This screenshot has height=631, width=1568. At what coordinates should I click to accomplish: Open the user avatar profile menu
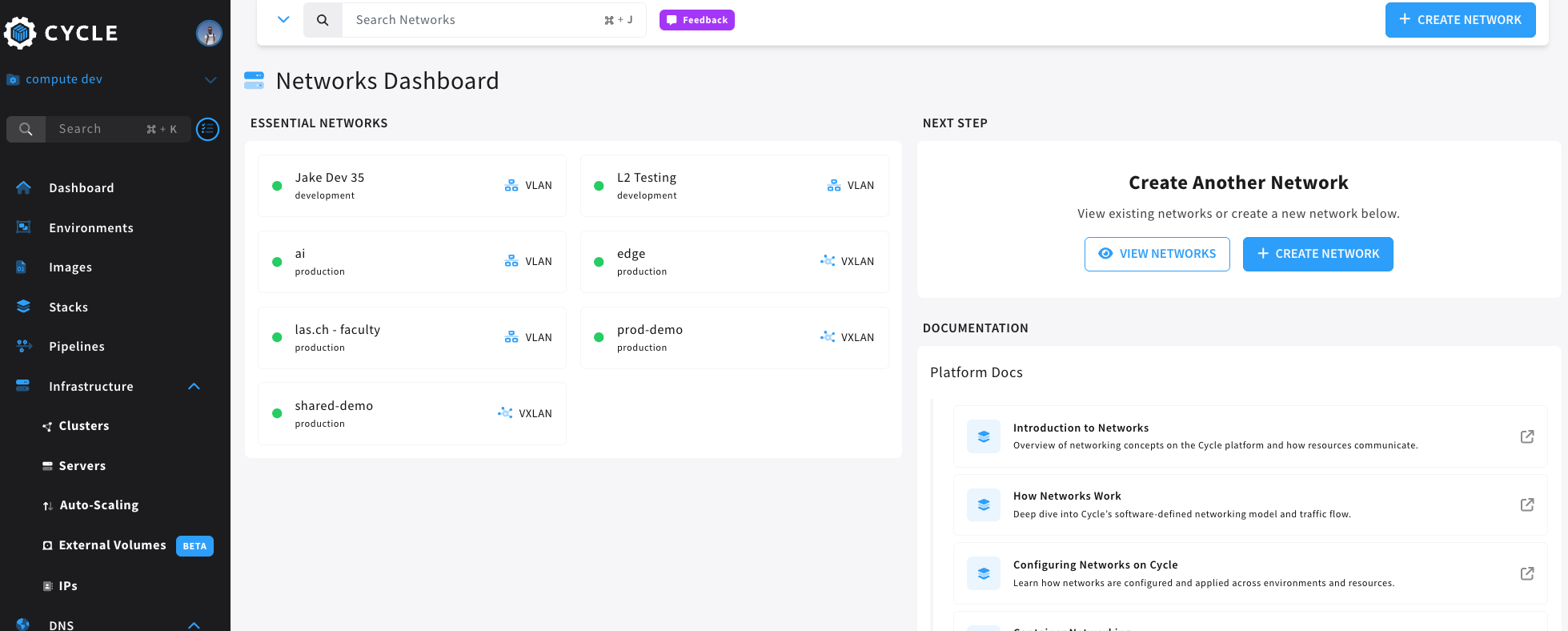pos(209,33)
